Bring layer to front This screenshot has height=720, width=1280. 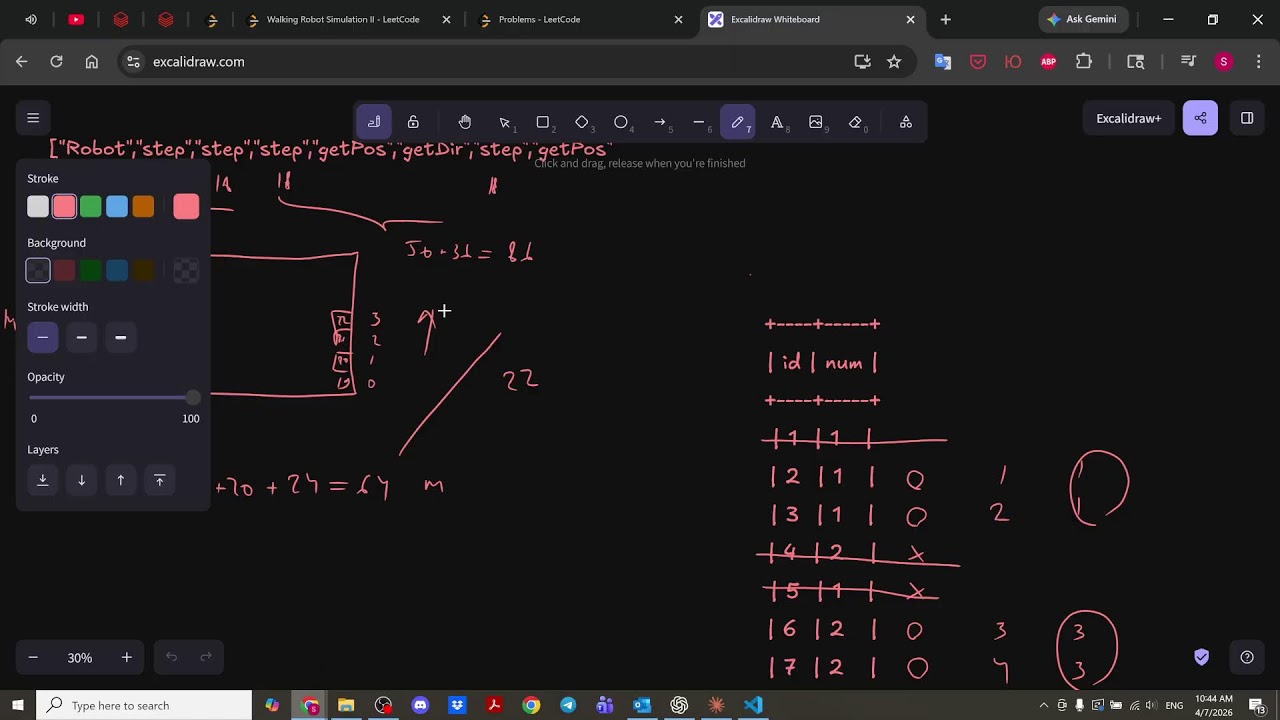pyautogui.click(x=160, y=480)
